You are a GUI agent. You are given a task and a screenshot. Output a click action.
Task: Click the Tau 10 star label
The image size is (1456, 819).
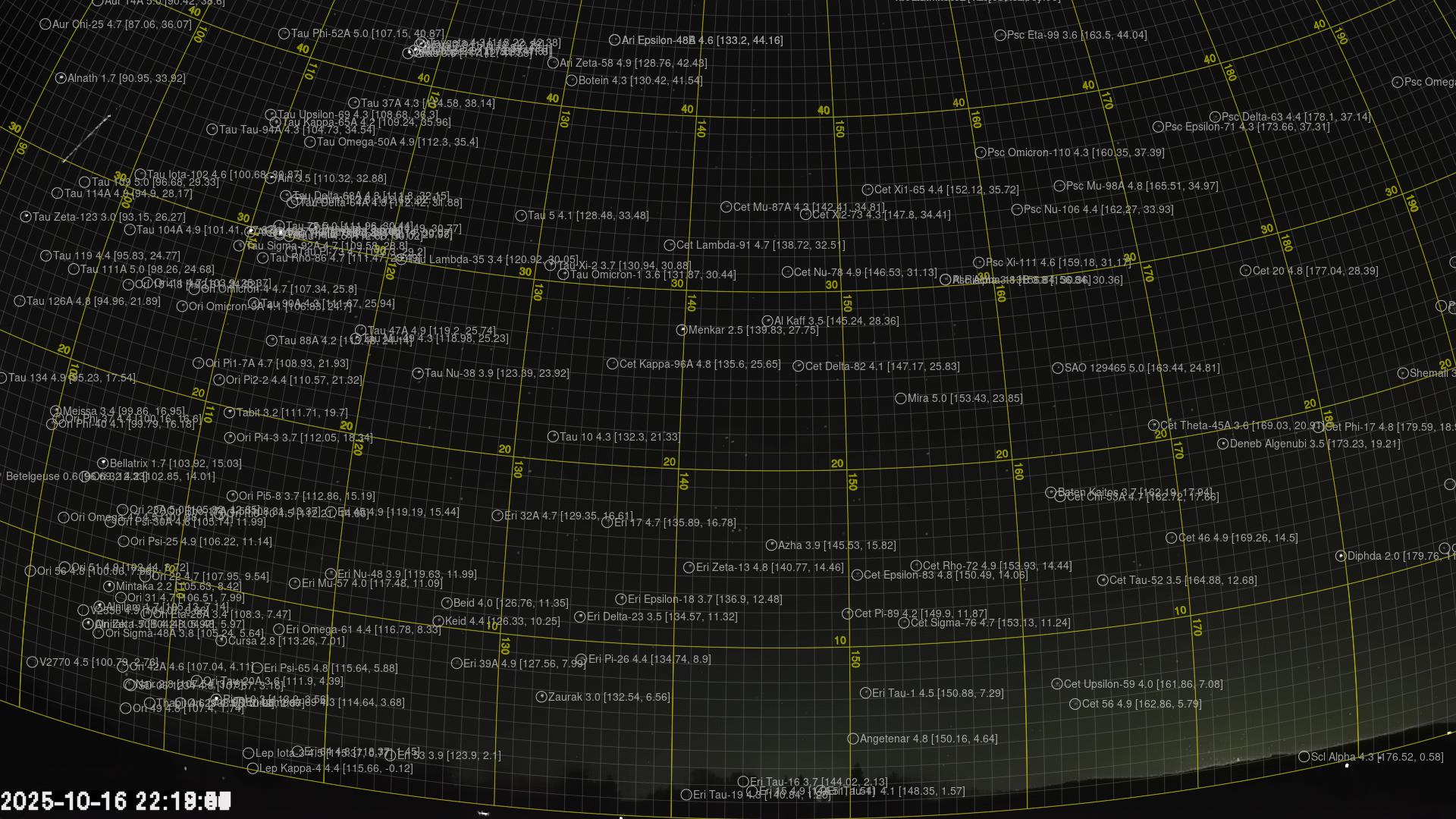pos(620,437)
